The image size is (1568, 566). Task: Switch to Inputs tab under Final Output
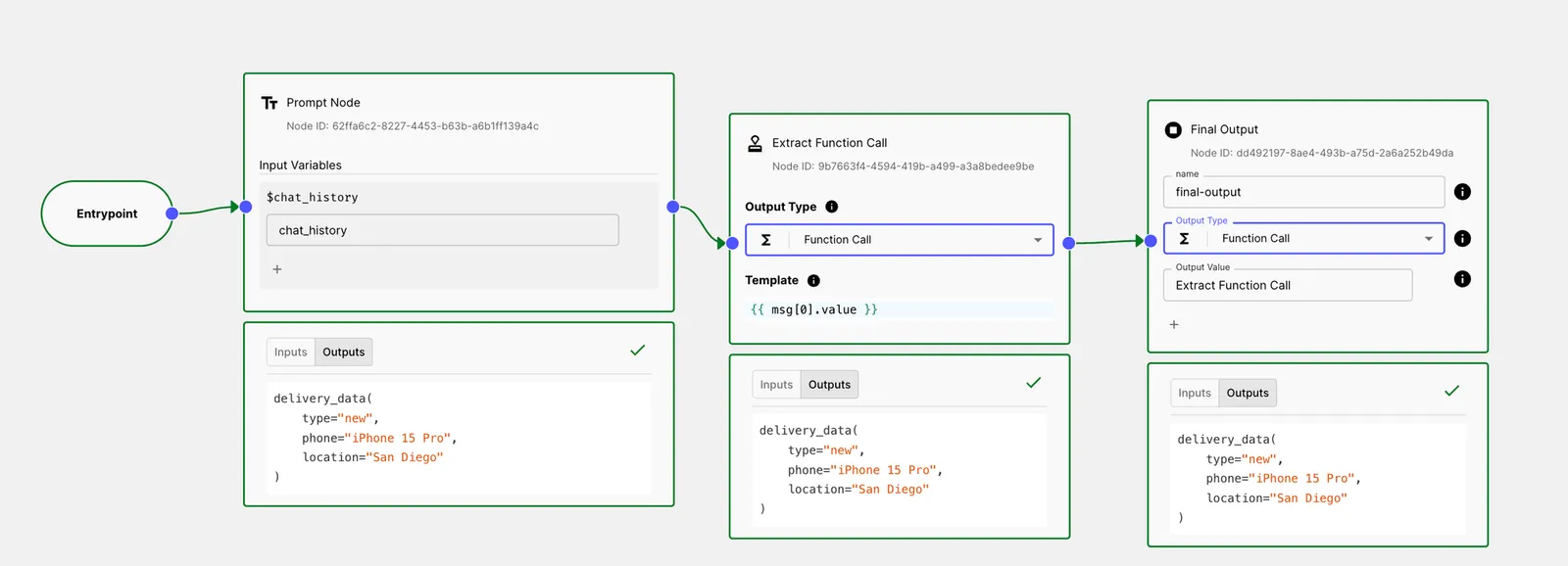point(1195,393)
